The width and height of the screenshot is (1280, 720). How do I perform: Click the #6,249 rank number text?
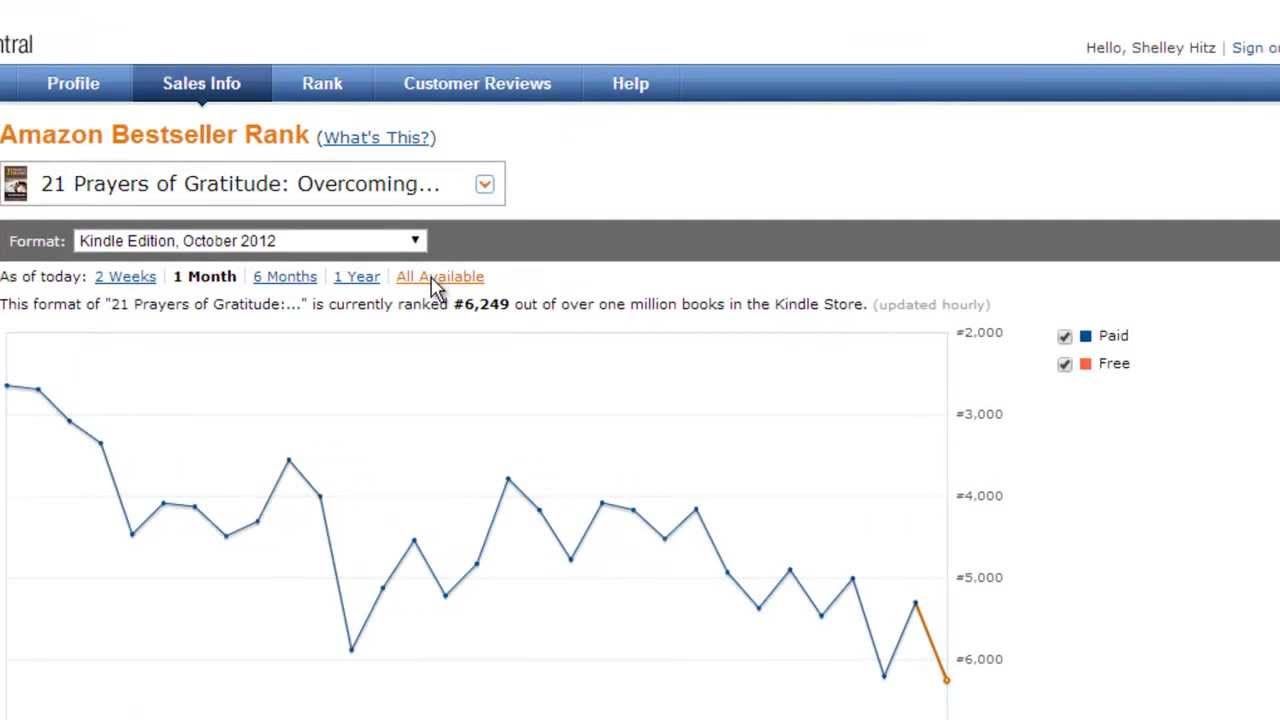[481, 305]
